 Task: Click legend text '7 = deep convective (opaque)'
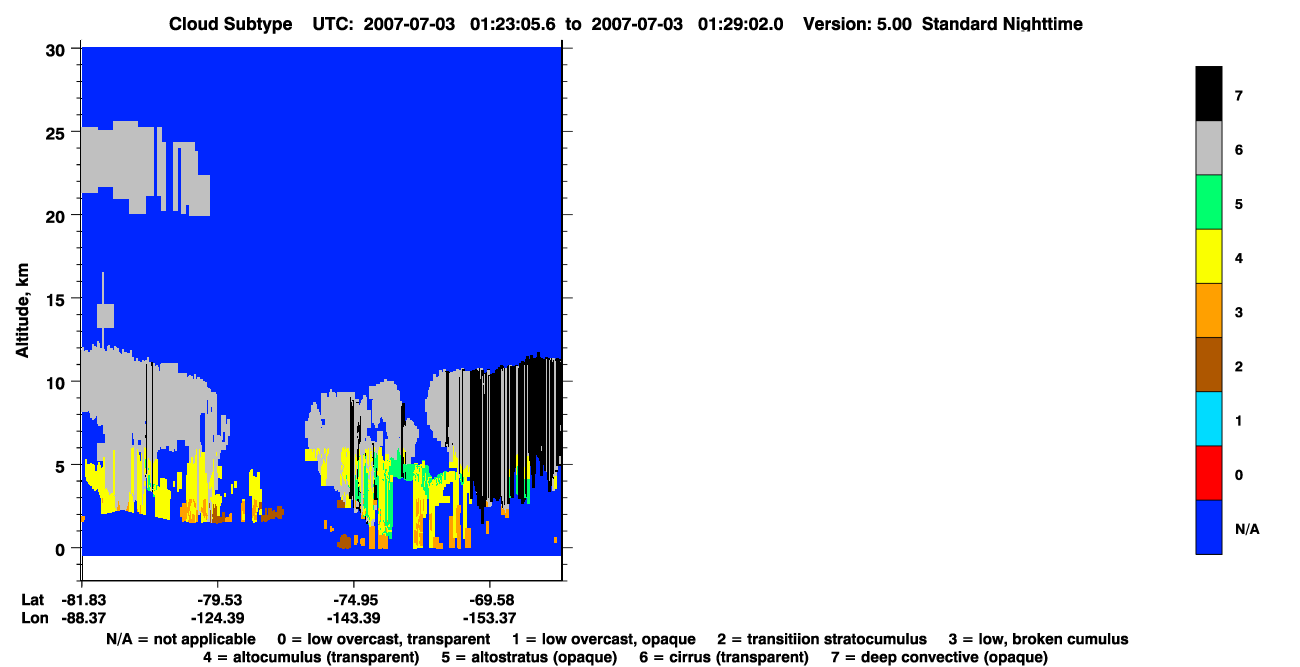coord(939,658)
